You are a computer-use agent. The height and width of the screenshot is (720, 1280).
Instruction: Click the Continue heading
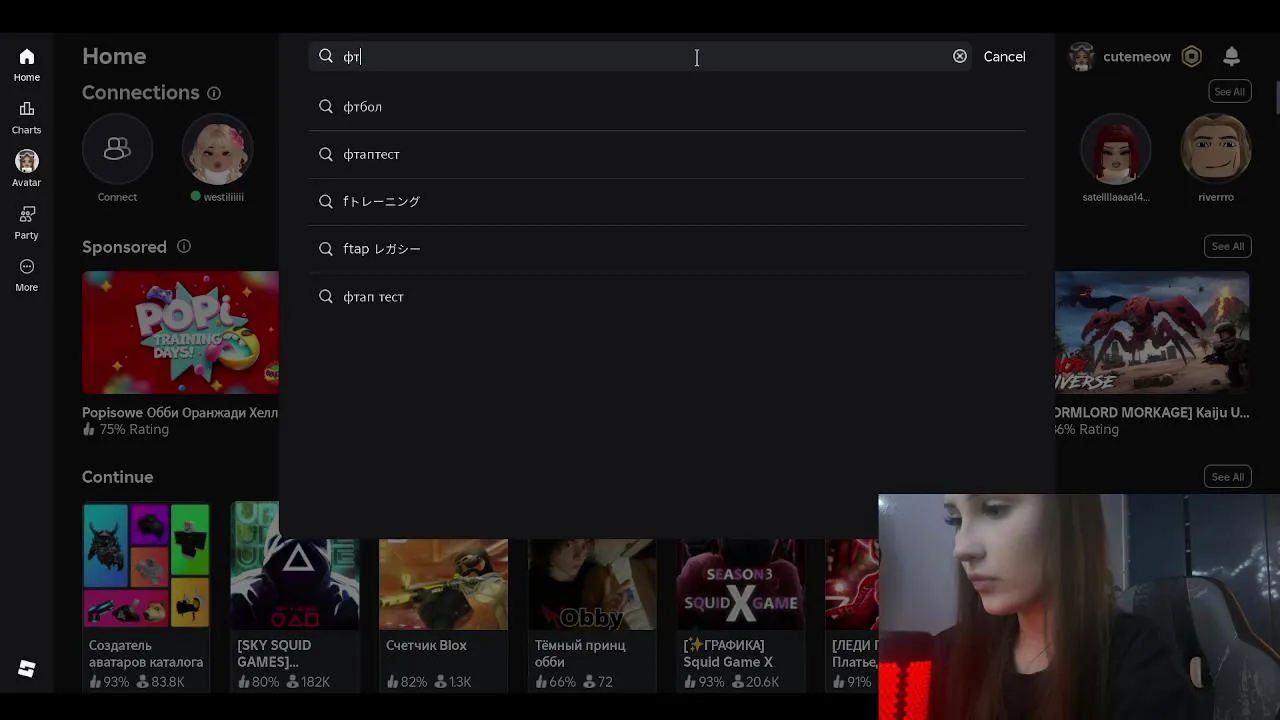coord(117,477)
